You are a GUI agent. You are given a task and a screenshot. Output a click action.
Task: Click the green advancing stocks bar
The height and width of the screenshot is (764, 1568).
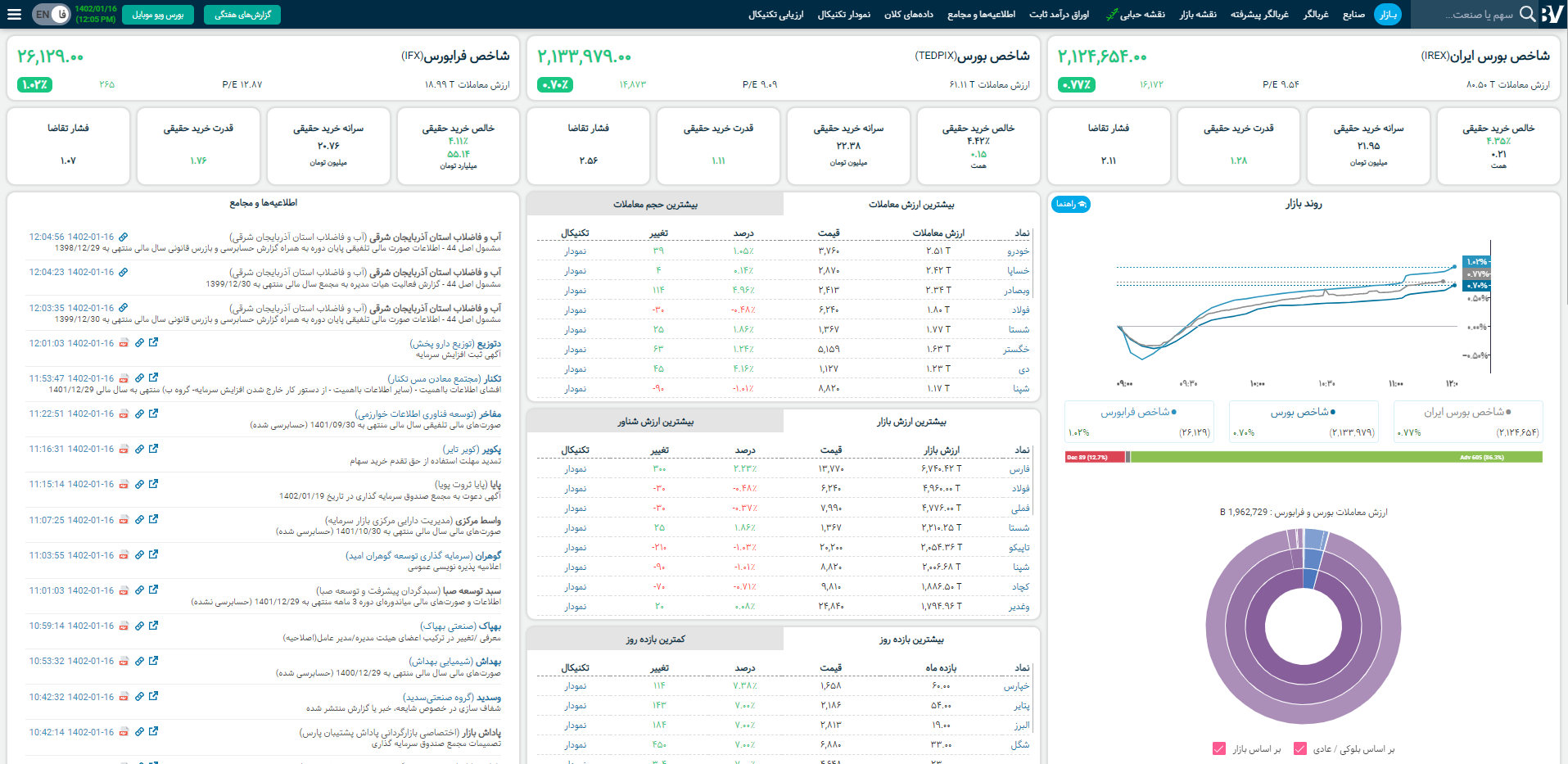click(1336, 457)
